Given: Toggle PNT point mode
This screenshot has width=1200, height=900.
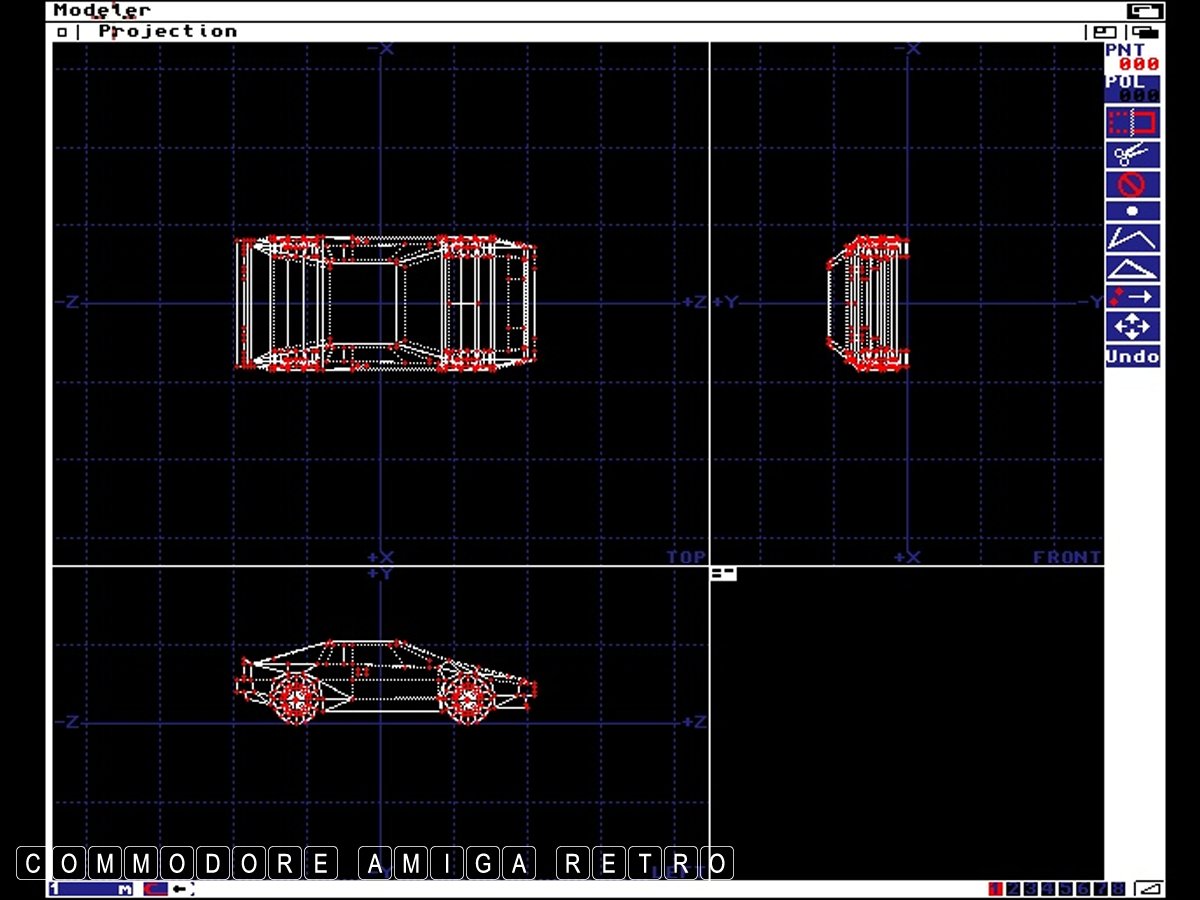Looking at the screenshot, I should (1132, 57).
